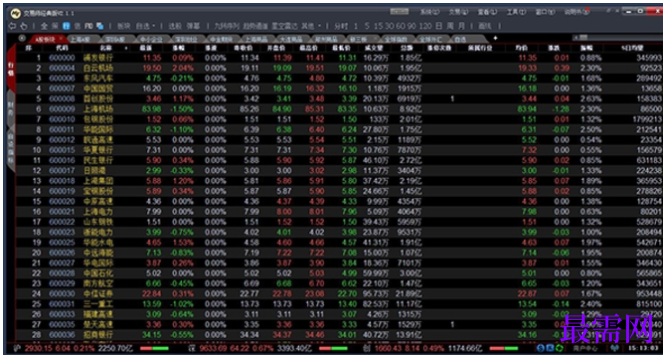Click the blue 行 quotes icon
Image resolution: width=672 pixels, height=360 pixels.
tap(66, 26)
